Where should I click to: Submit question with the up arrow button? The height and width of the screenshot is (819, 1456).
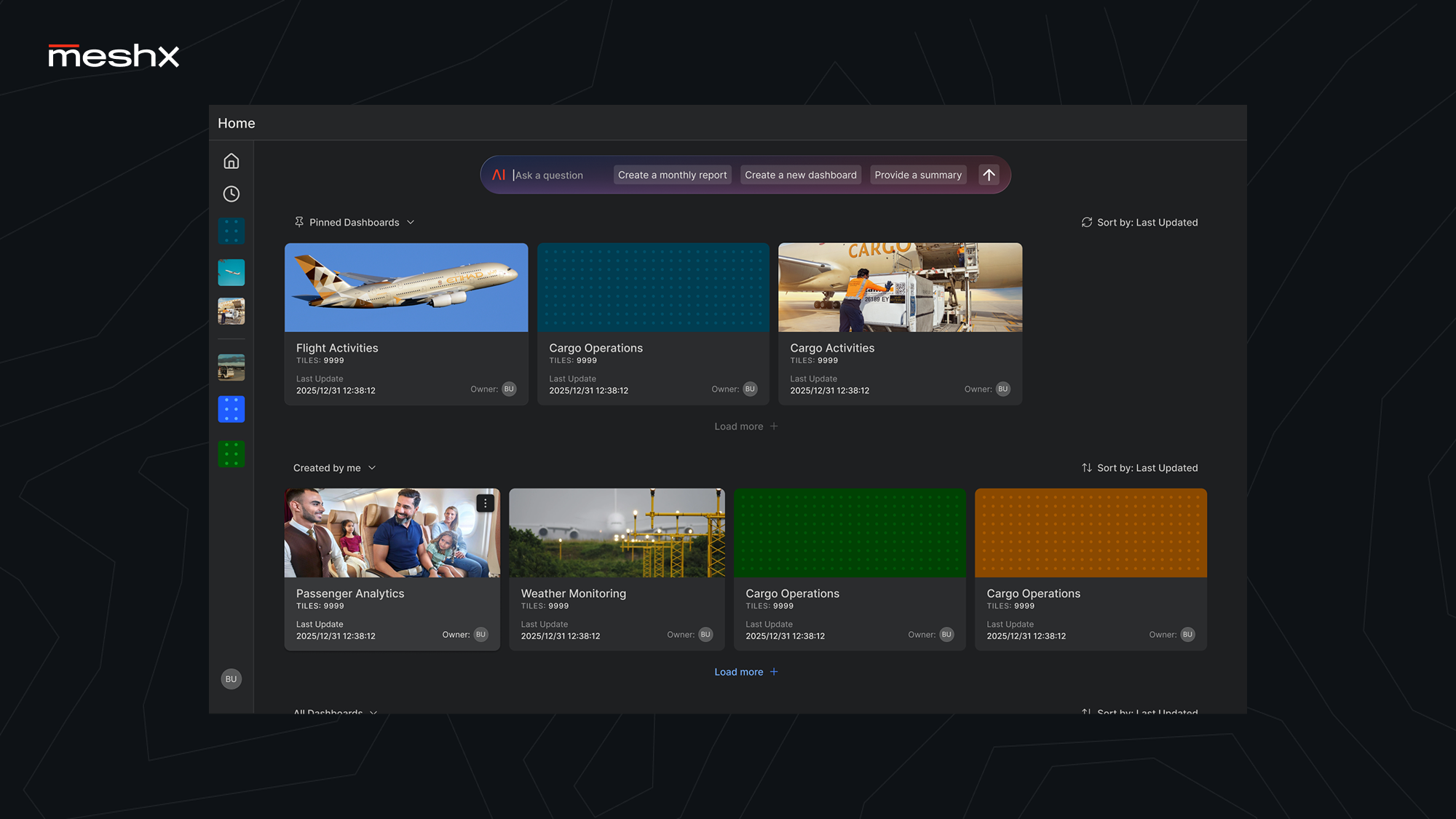pyautogui.click(x=989, y=175)
